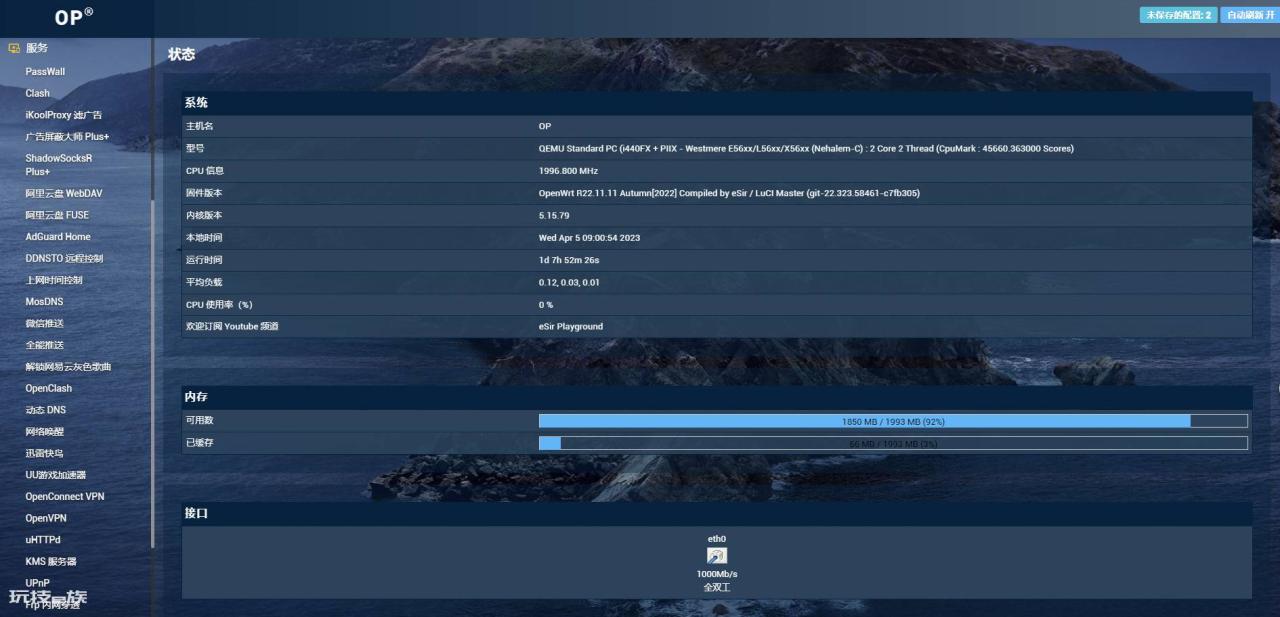This screenshot has height=617, width=1280.
Task: Click the 服务 services menu icon
Action: 14,48
